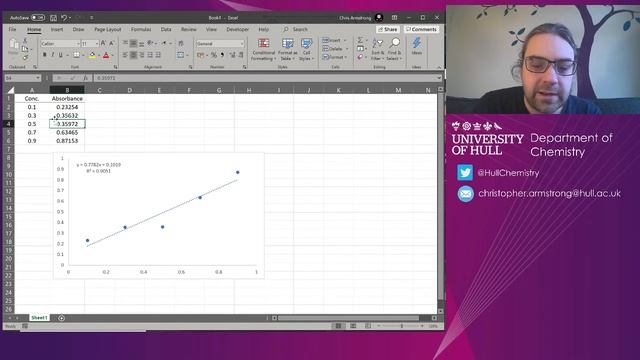Click the AutoSum sigma icon
Viewport: 640px width, 360px height.
(x=360, y=40)
